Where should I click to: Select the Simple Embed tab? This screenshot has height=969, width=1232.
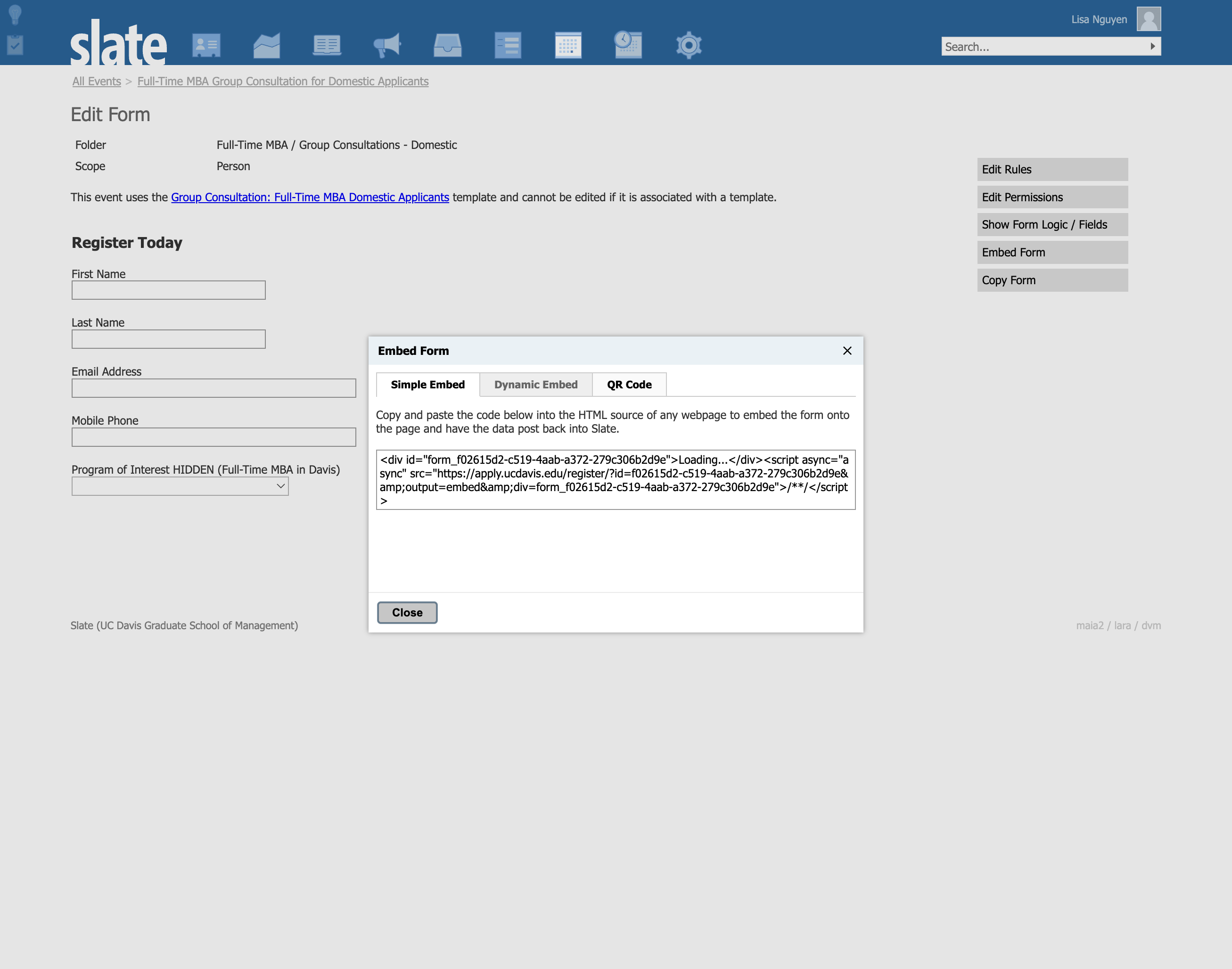(427, 385)
